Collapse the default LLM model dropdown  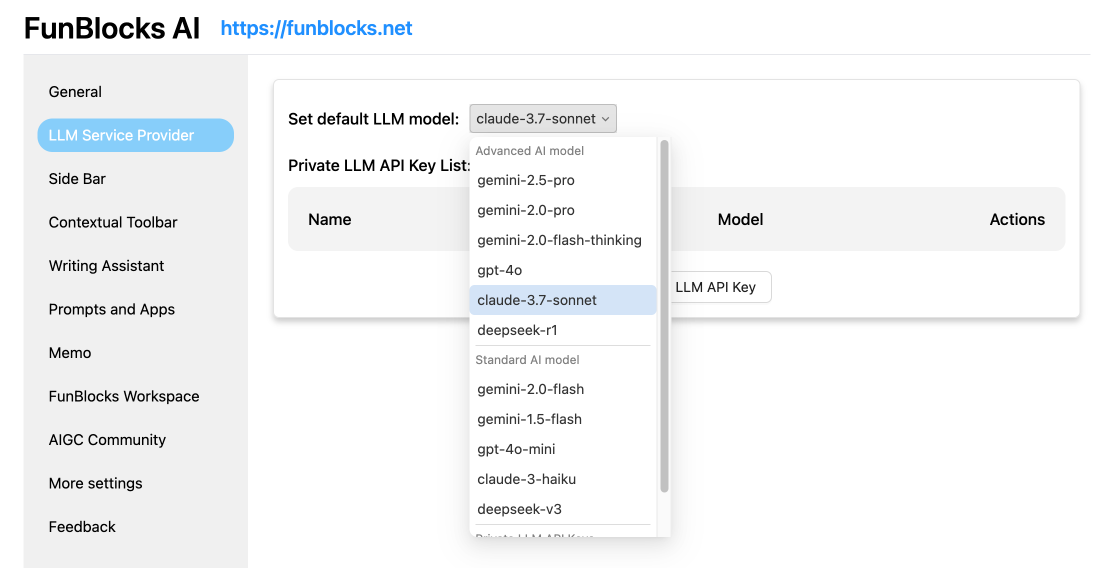543,119
